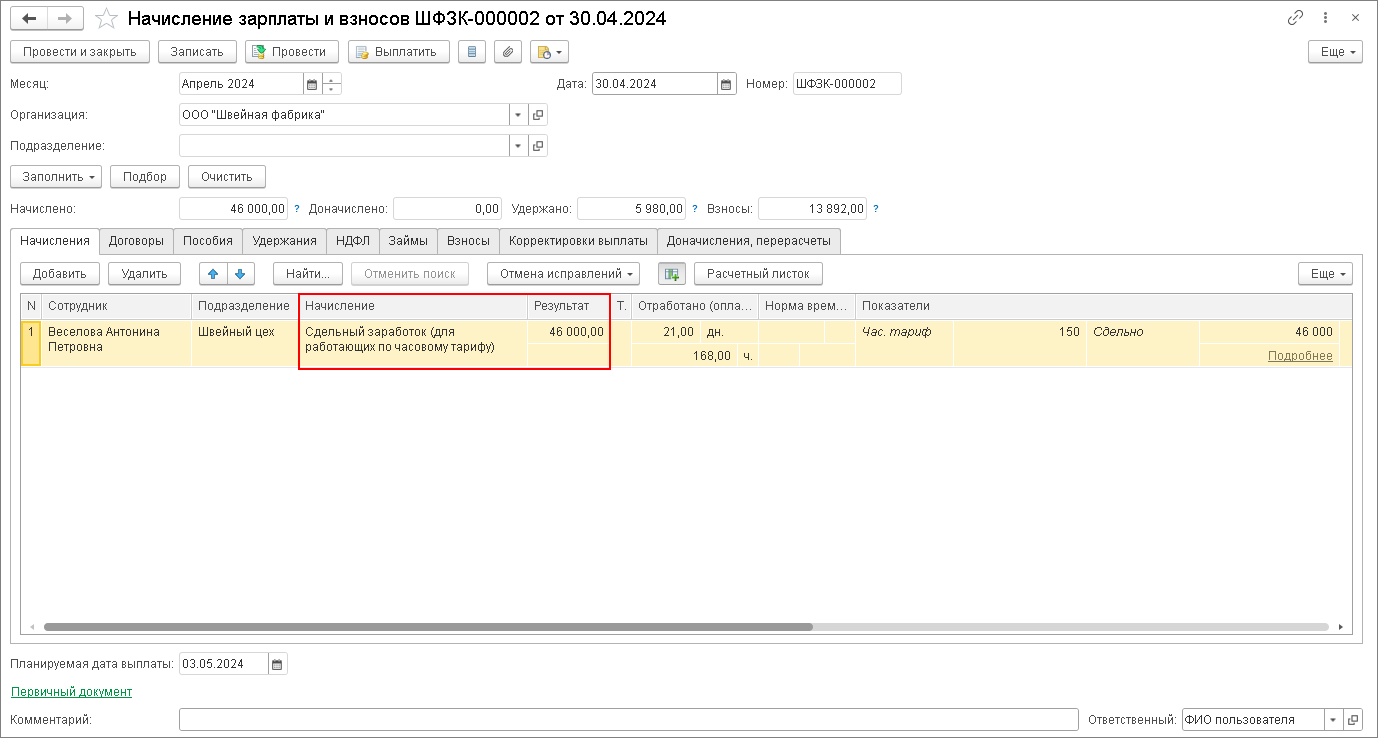The height and width of the screenshot is (738, 1378).
Task: Toggle detailed table view icon
Action: coord(672,273)
